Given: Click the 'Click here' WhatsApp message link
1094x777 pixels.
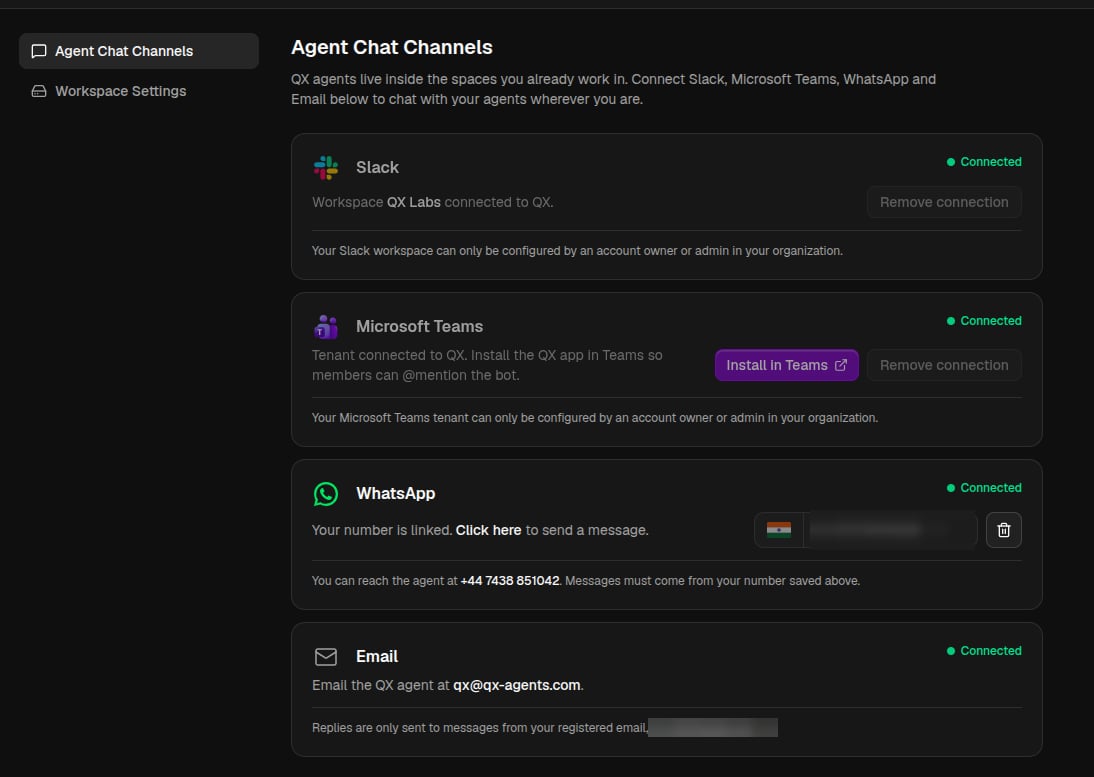Looking at the screenshot, I should click(488, 530).
